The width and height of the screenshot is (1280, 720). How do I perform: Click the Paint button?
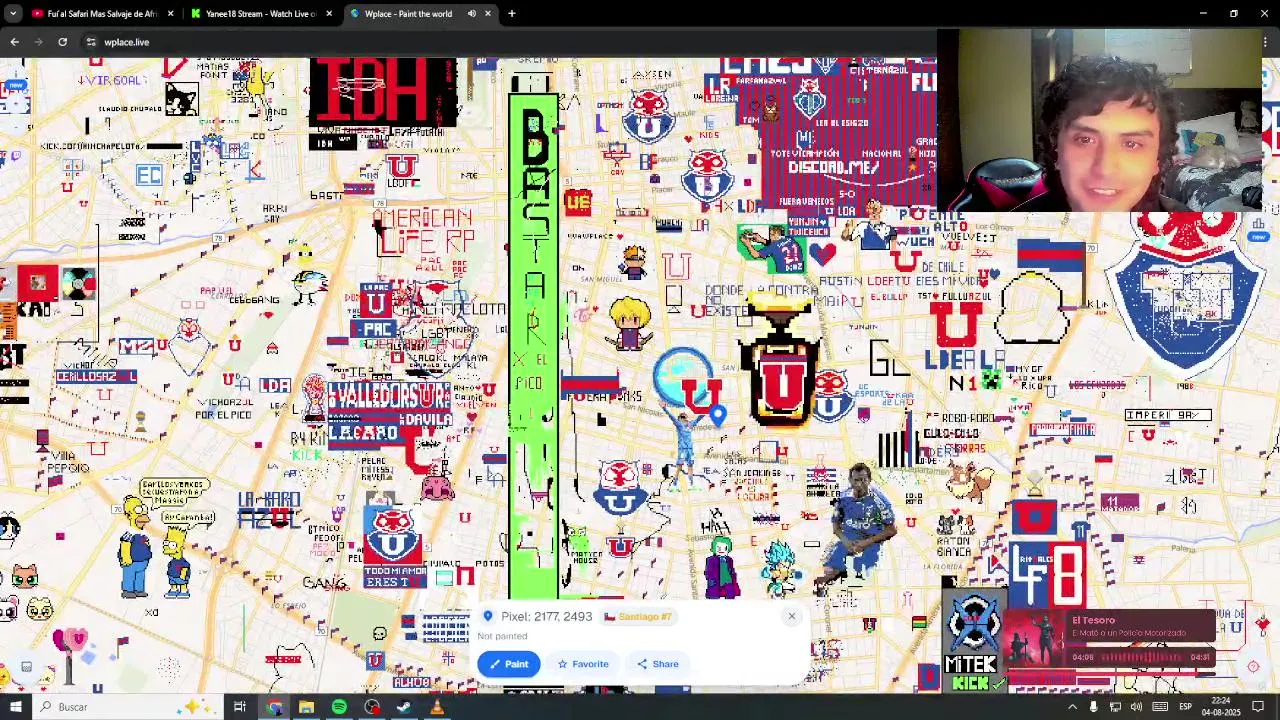coord(508,664)
